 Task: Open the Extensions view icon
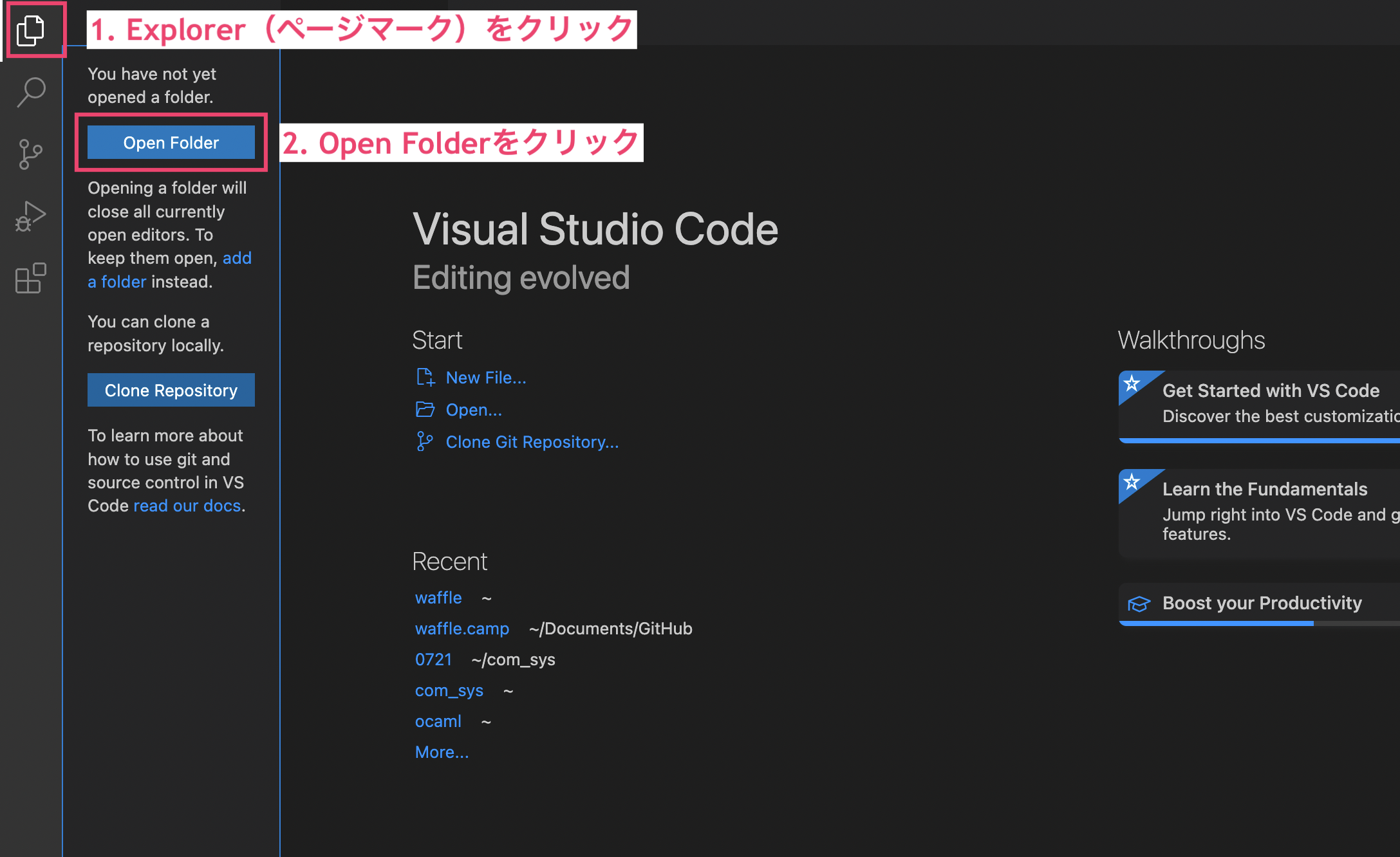31,278
